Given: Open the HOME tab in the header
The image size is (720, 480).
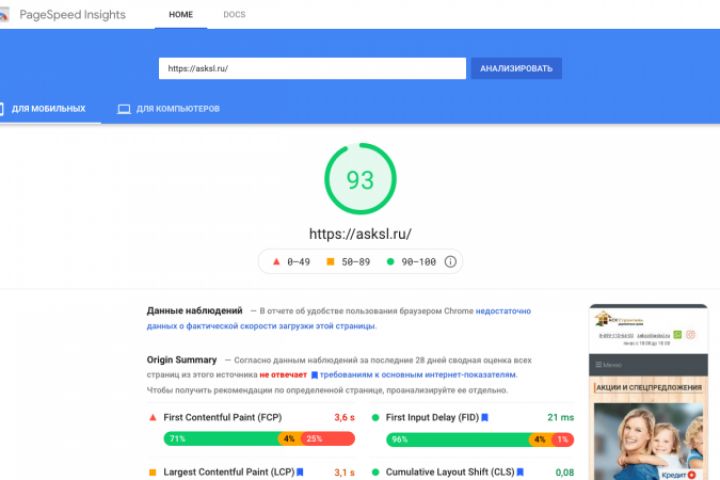Looking at the screenshot, I should pyautogui.click(x=181, y=15).
